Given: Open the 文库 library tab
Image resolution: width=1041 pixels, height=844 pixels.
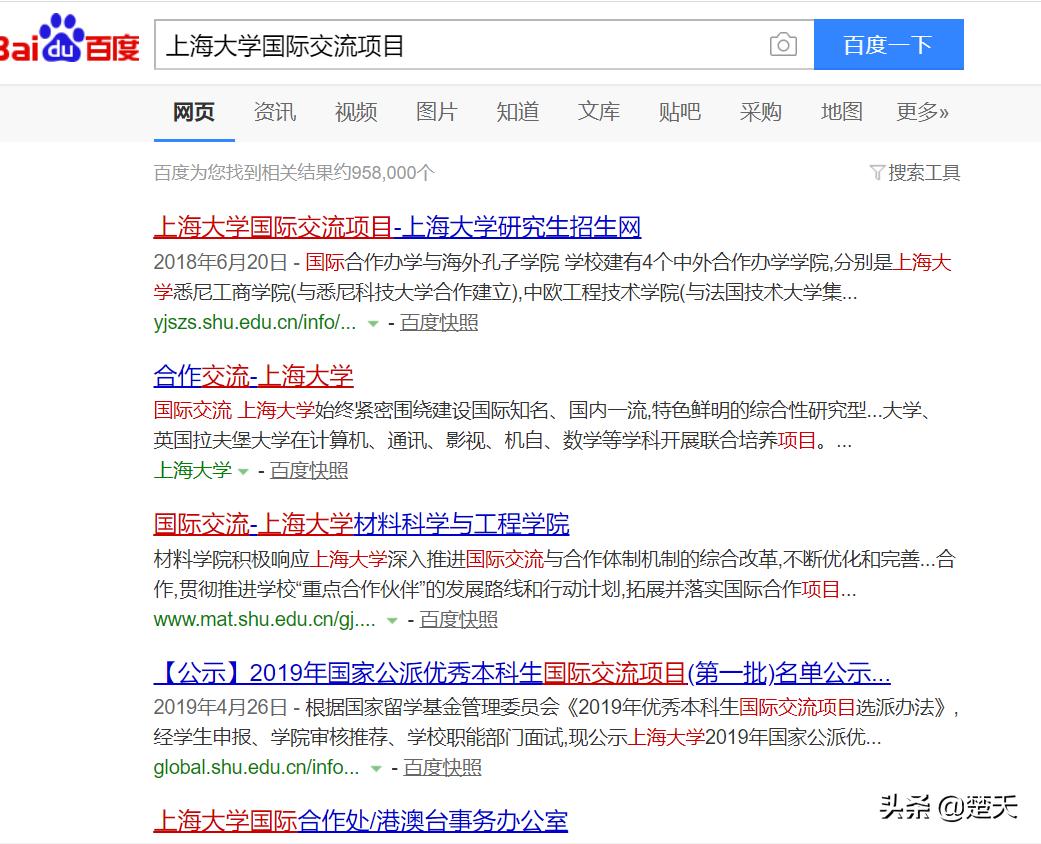Looking at the screenshot, I should click(598, 112).
